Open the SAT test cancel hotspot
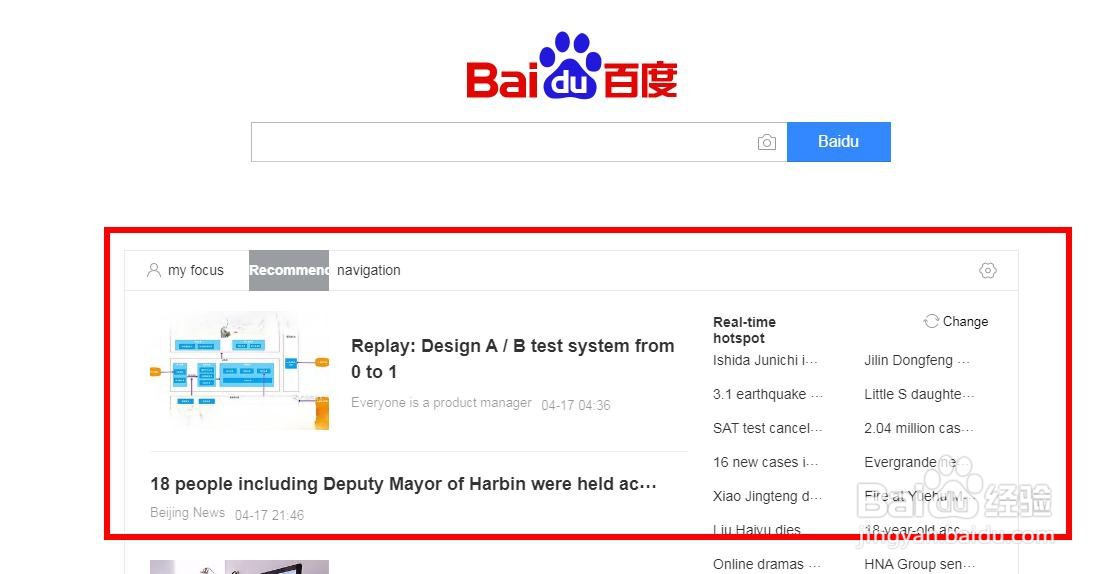The height and width of the screenshot is (574, 1116). click(x=768, y=429)
